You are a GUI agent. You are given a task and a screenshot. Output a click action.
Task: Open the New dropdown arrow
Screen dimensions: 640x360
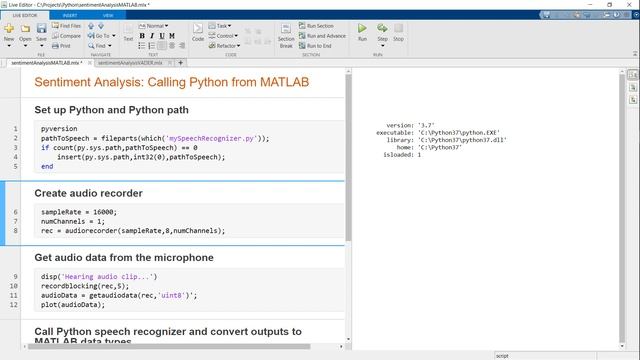9,46
